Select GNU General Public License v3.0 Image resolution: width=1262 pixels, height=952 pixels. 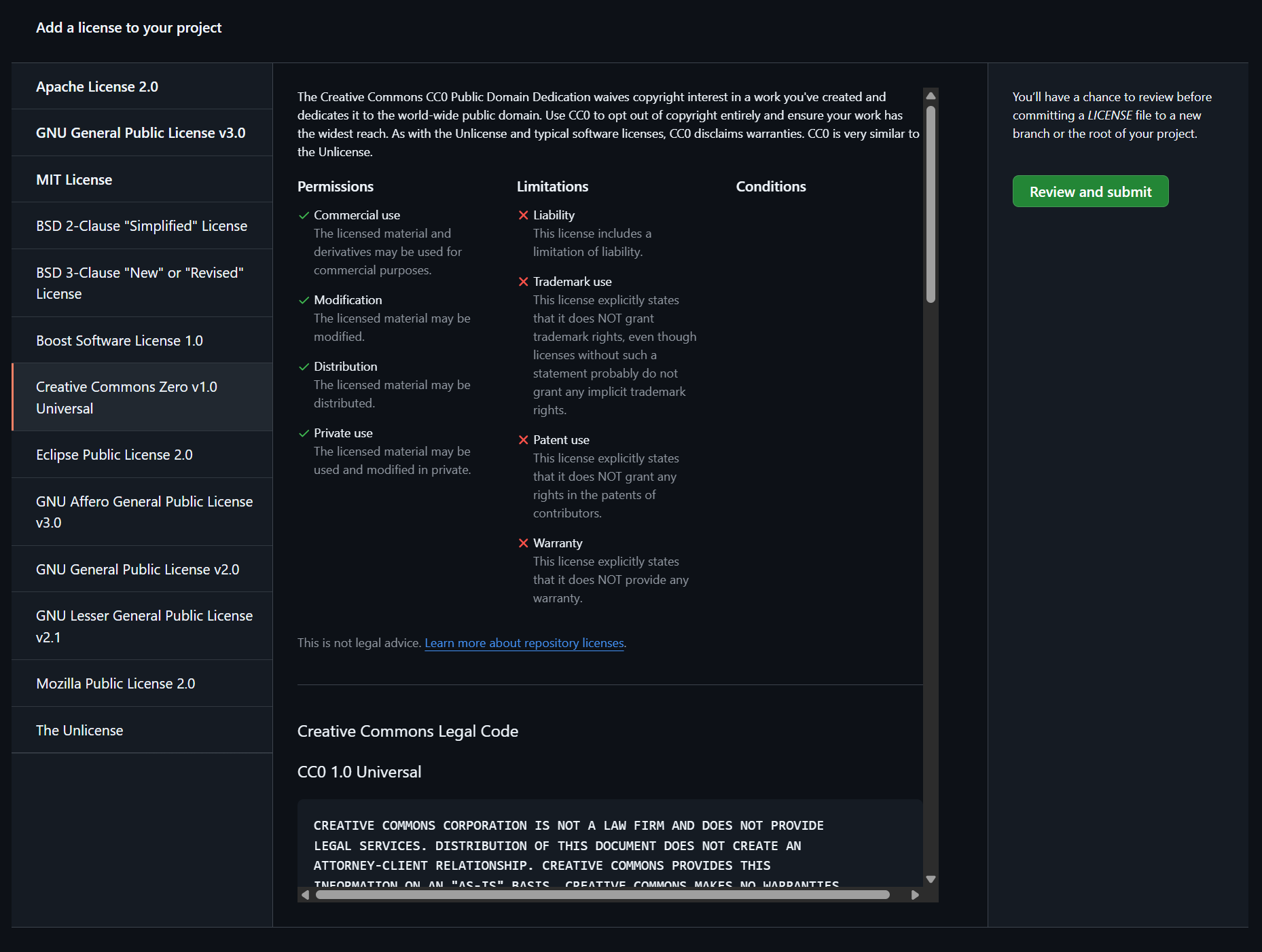click(x=142, y=133)
